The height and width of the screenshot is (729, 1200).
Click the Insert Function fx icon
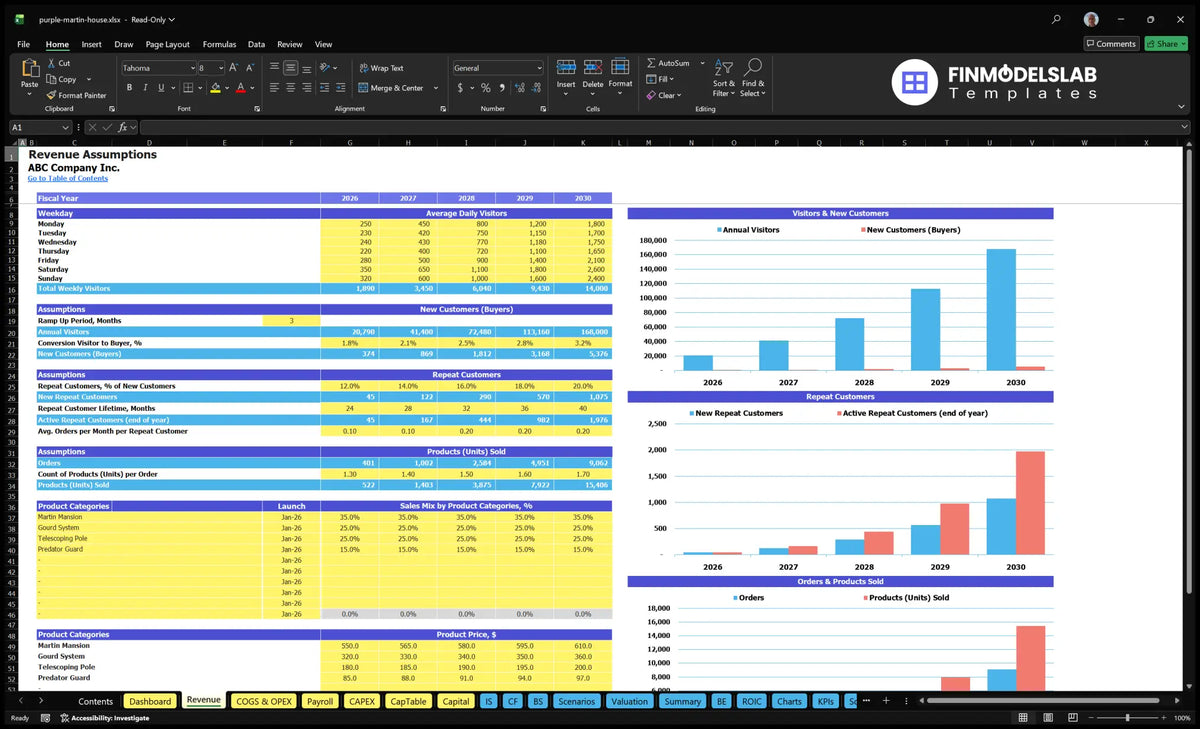(123, 127)
